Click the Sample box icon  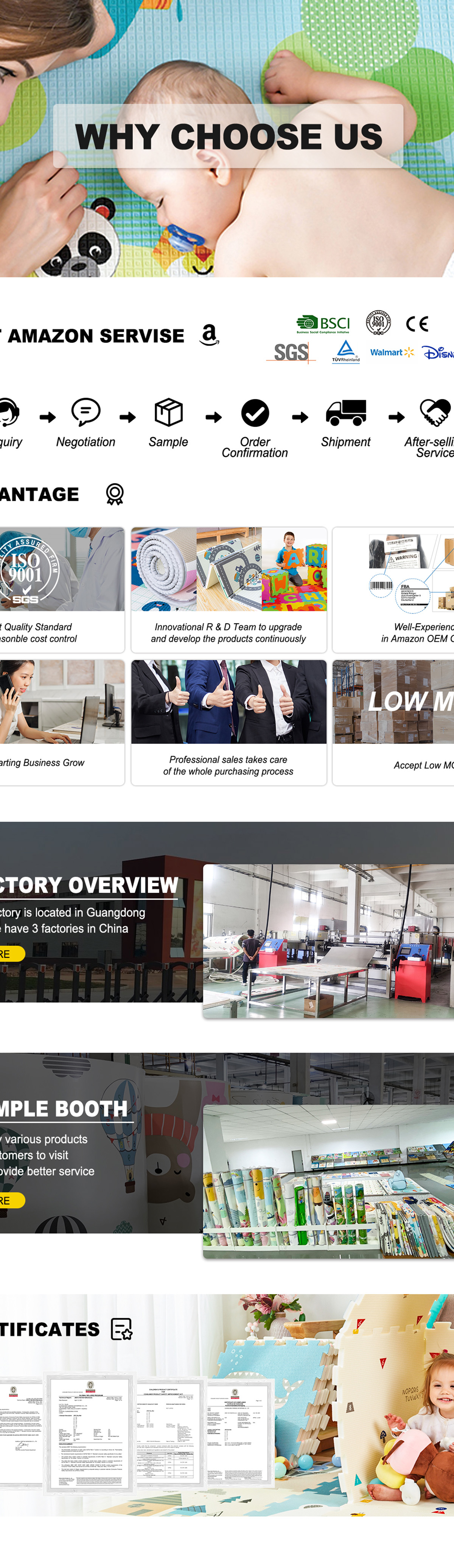click(x=169, y=412)
